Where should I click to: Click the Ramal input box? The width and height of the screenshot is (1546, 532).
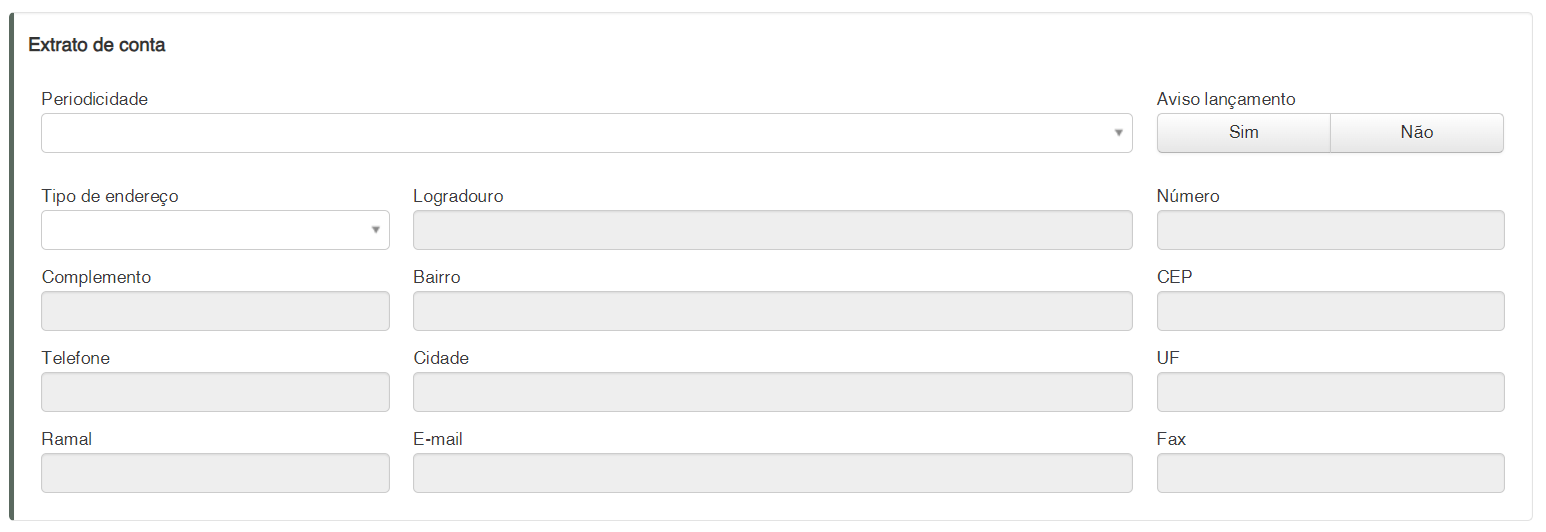[x=215, y=473]
